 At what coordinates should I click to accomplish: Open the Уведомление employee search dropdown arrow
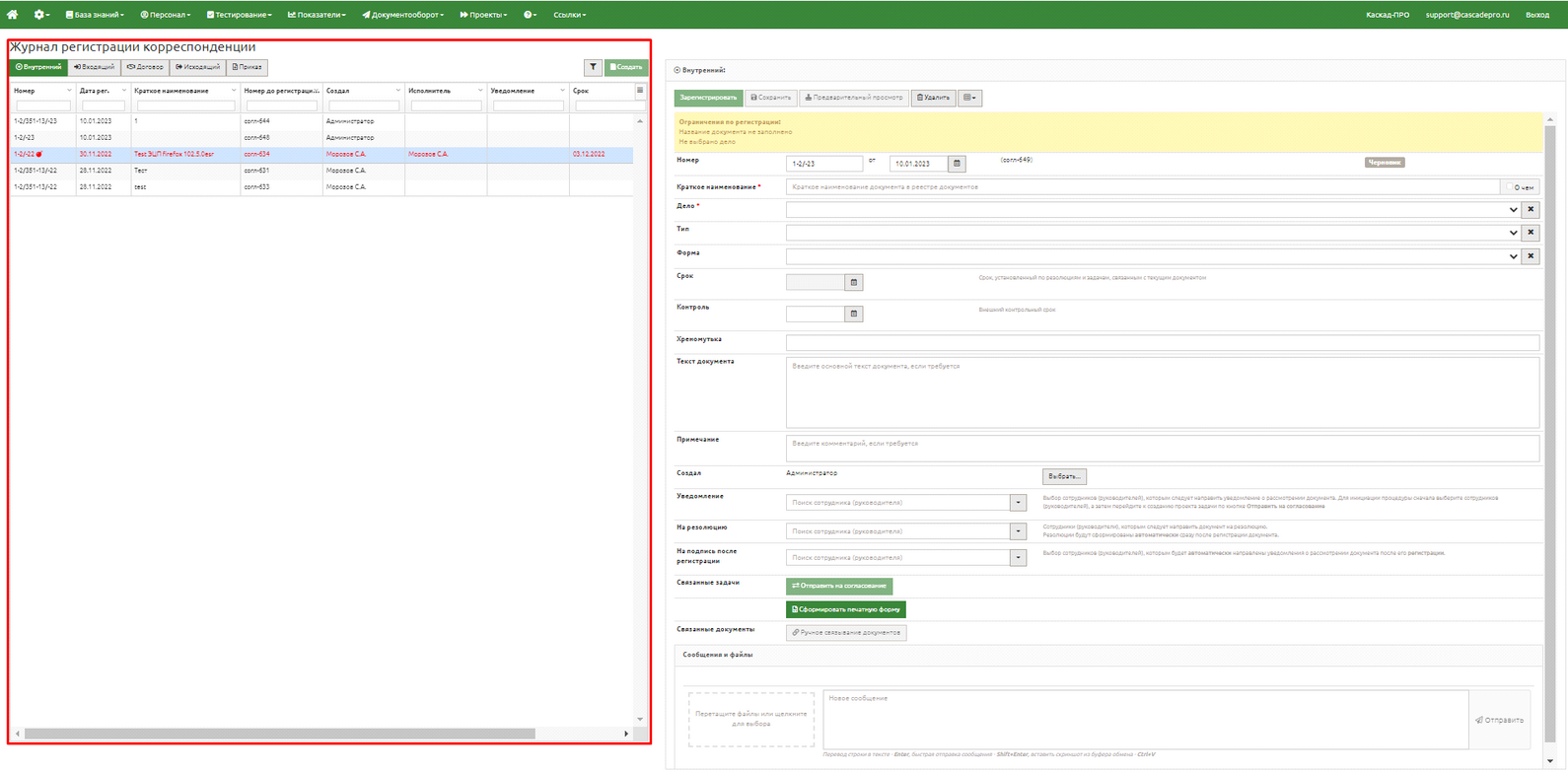pos(1018,503)
